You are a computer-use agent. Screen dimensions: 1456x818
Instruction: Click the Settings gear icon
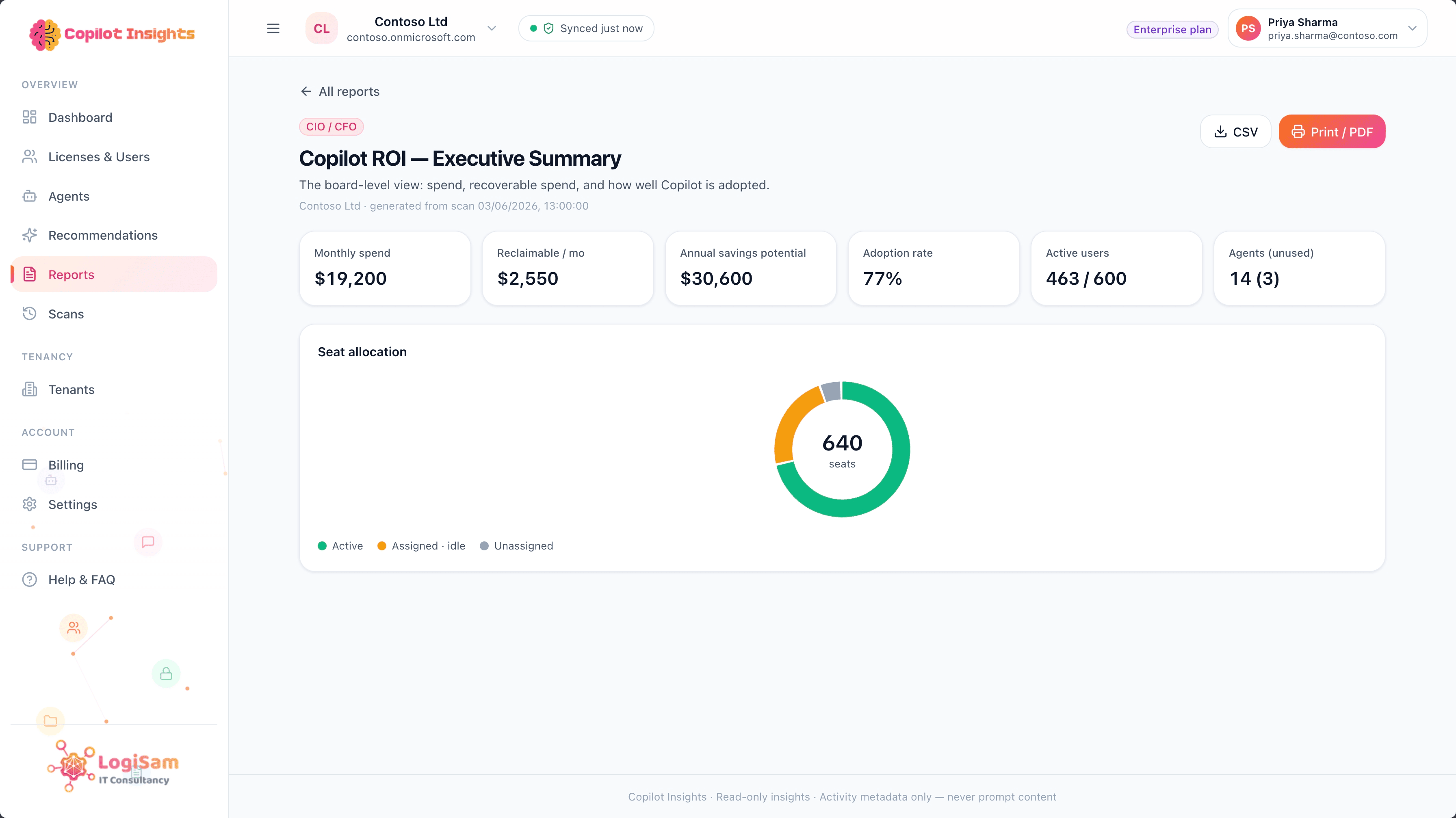[x=29, y=504]
